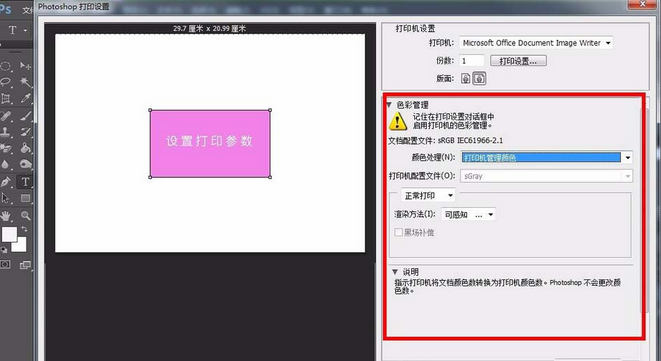Viewport: 661px width, 361px height.
Task: Open the printer profile sGray dropdown
Action: (x=547, y=176)
